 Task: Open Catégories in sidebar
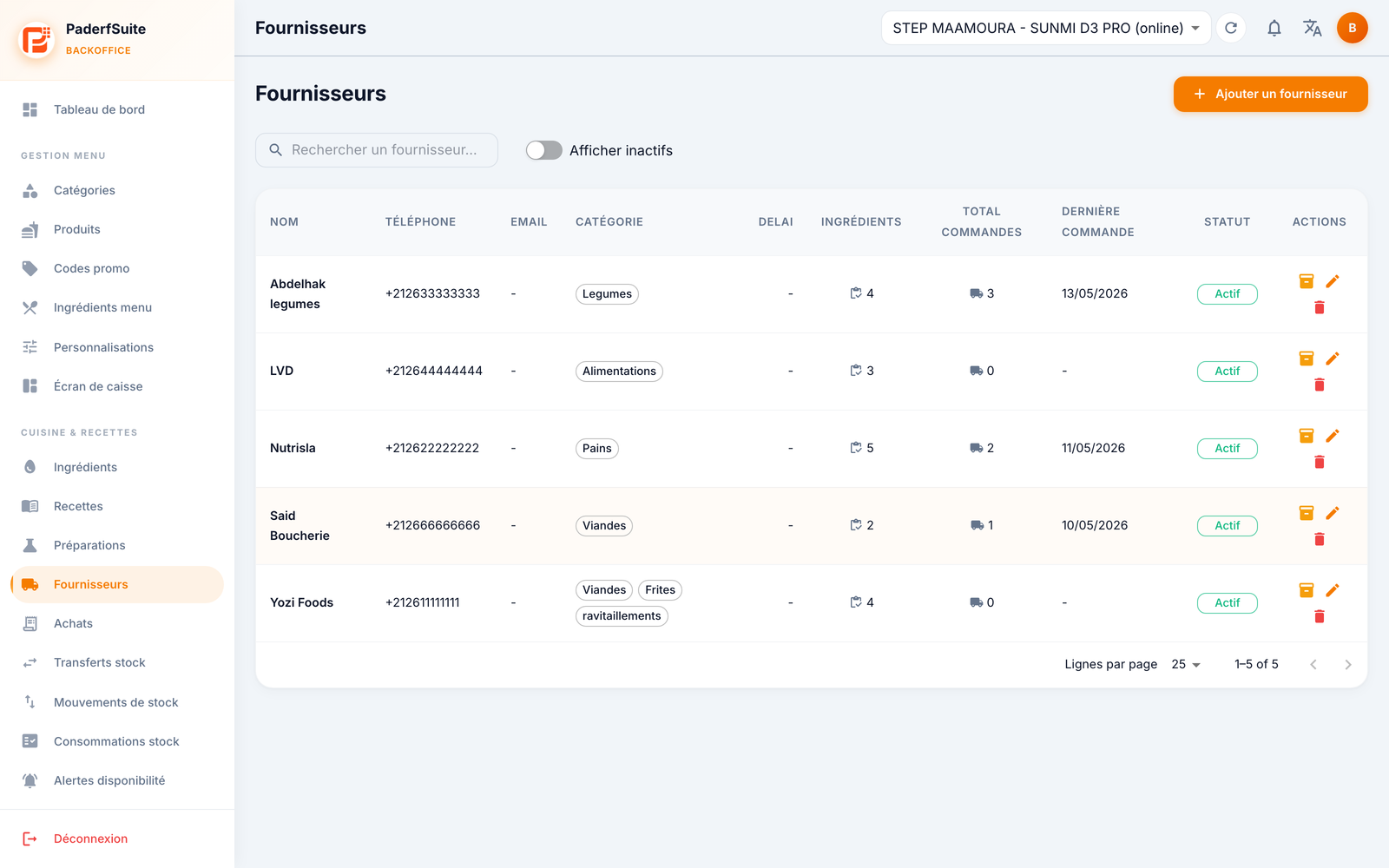click(x=117, y=190)
